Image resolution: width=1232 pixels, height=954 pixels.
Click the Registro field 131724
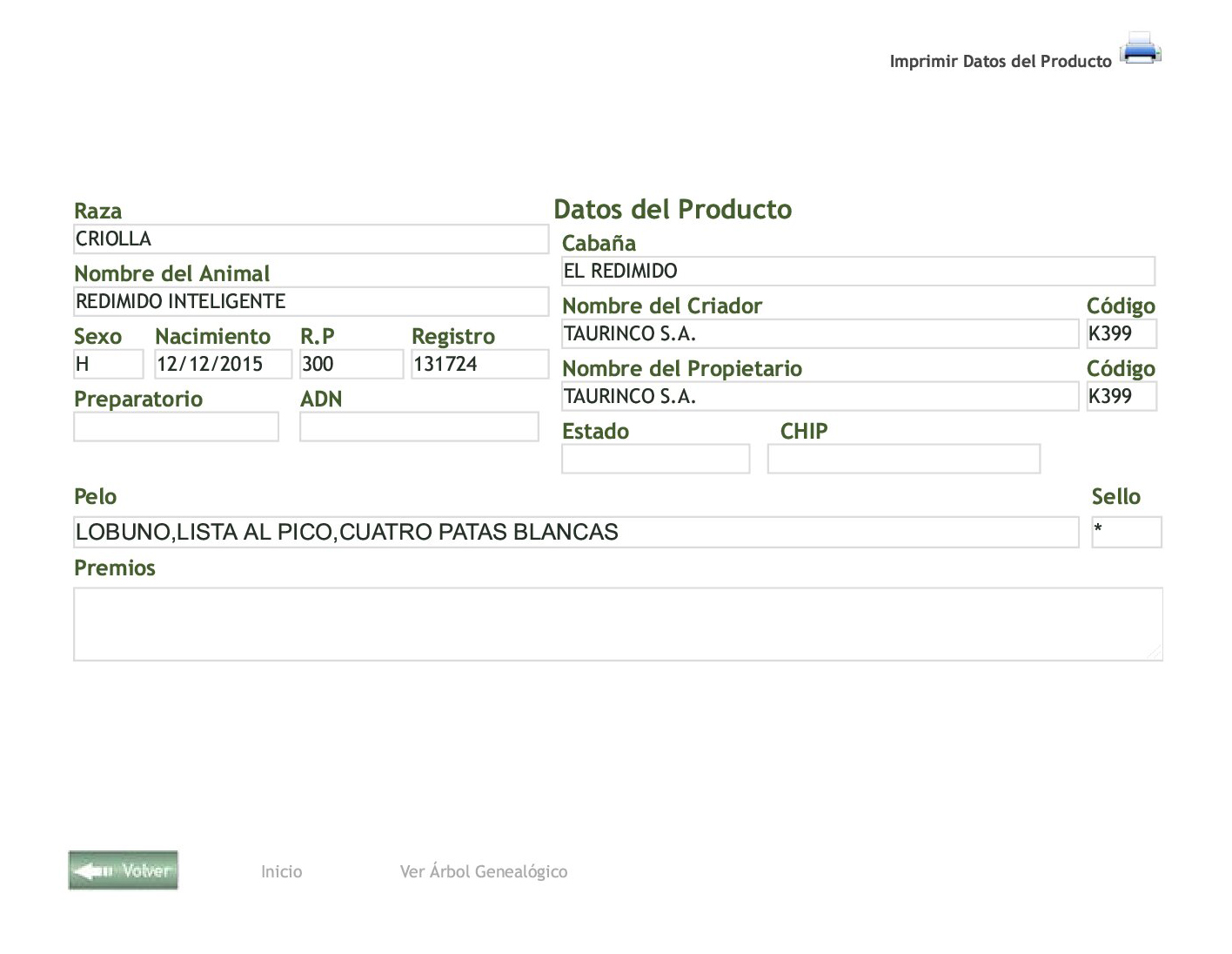pyautogui.click(x=479, y=364)
